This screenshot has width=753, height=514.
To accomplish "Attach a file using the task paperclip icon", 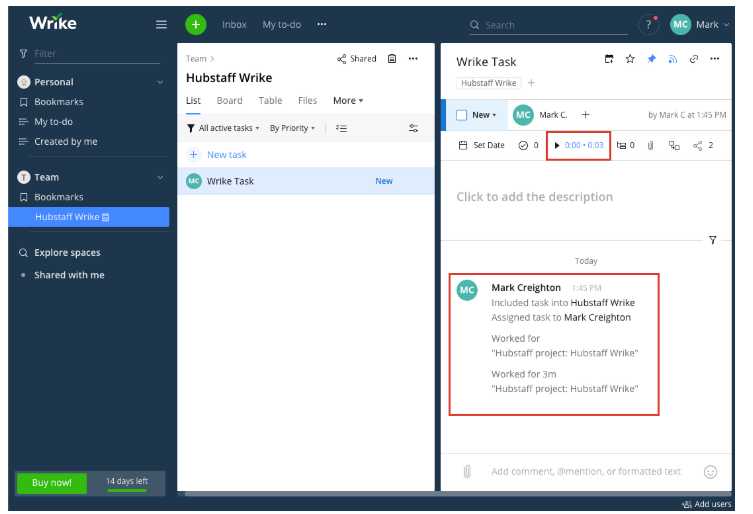I will 650,146.
